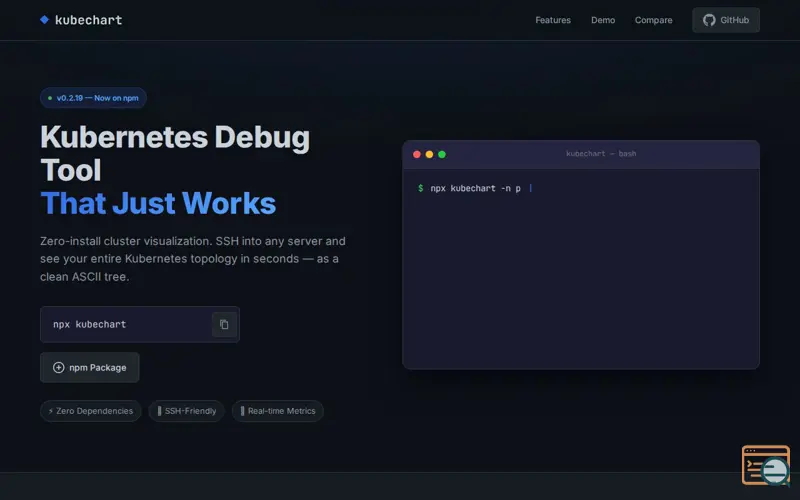Image resolution: width=800 pixels, height=500 pixels.
Task: Click the Zero Dependencies pill
Action: (x=91, y=411)
